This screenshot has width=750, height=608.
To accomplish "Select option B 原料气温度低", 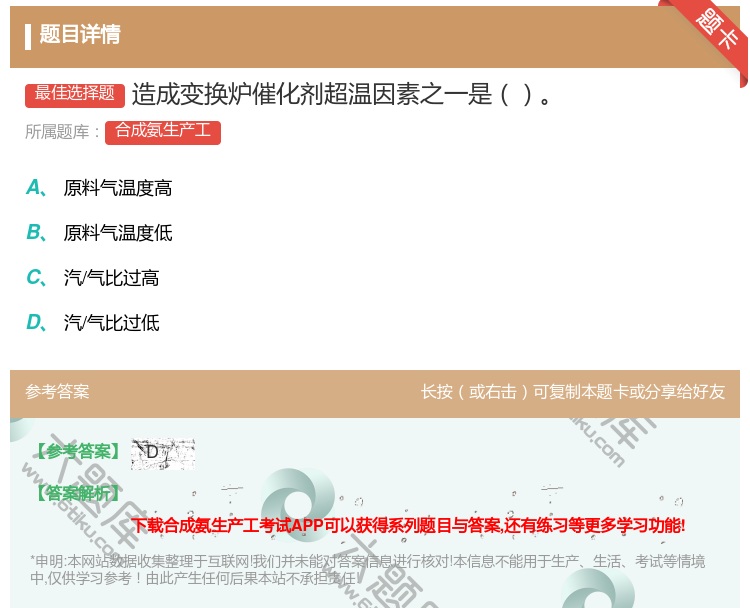I will pos(99,233).
